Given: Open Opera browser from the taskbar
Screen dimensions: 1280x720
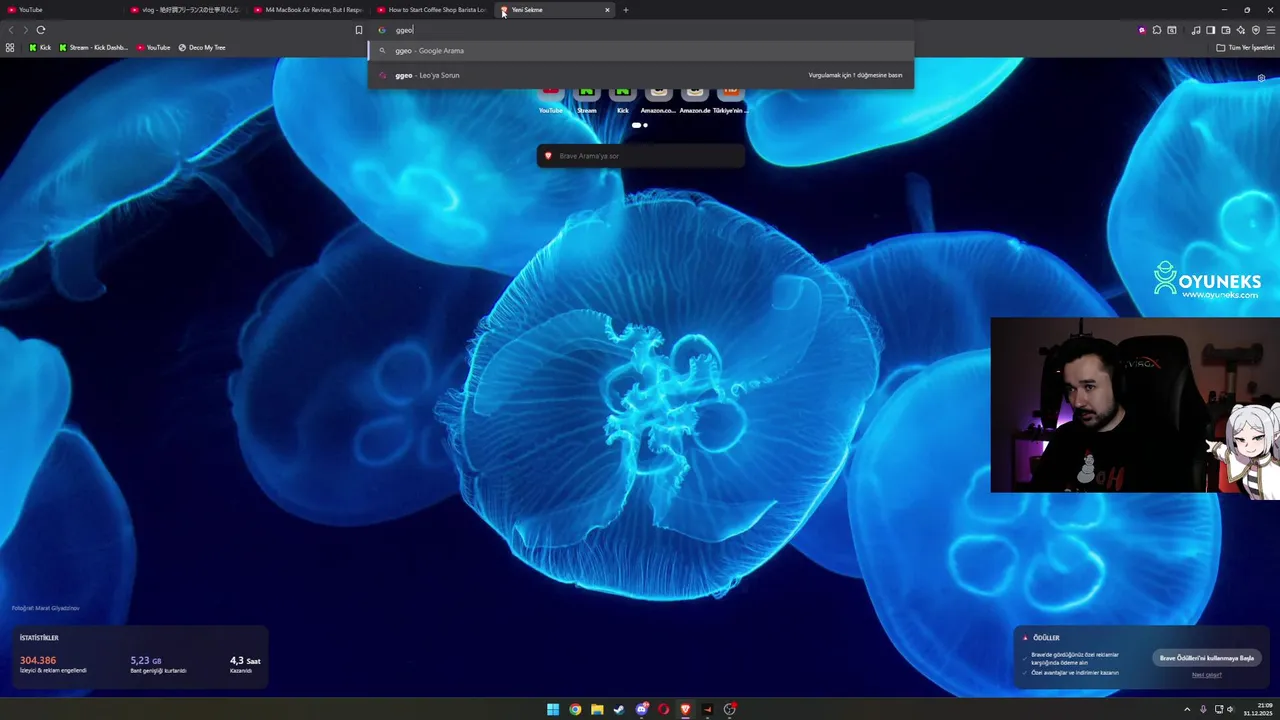Looking at the screenshot, I should 664,710.
